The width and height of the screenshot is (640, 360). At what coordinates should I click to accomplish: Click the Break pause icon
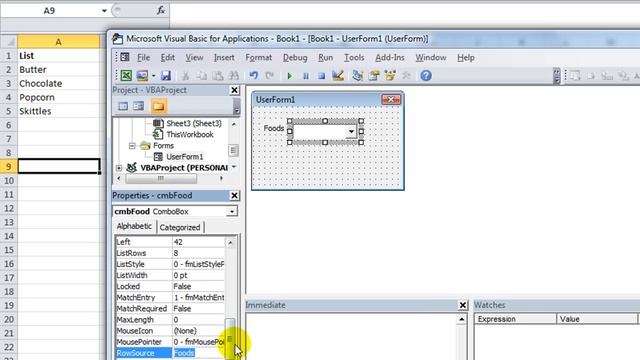[305, 76]
